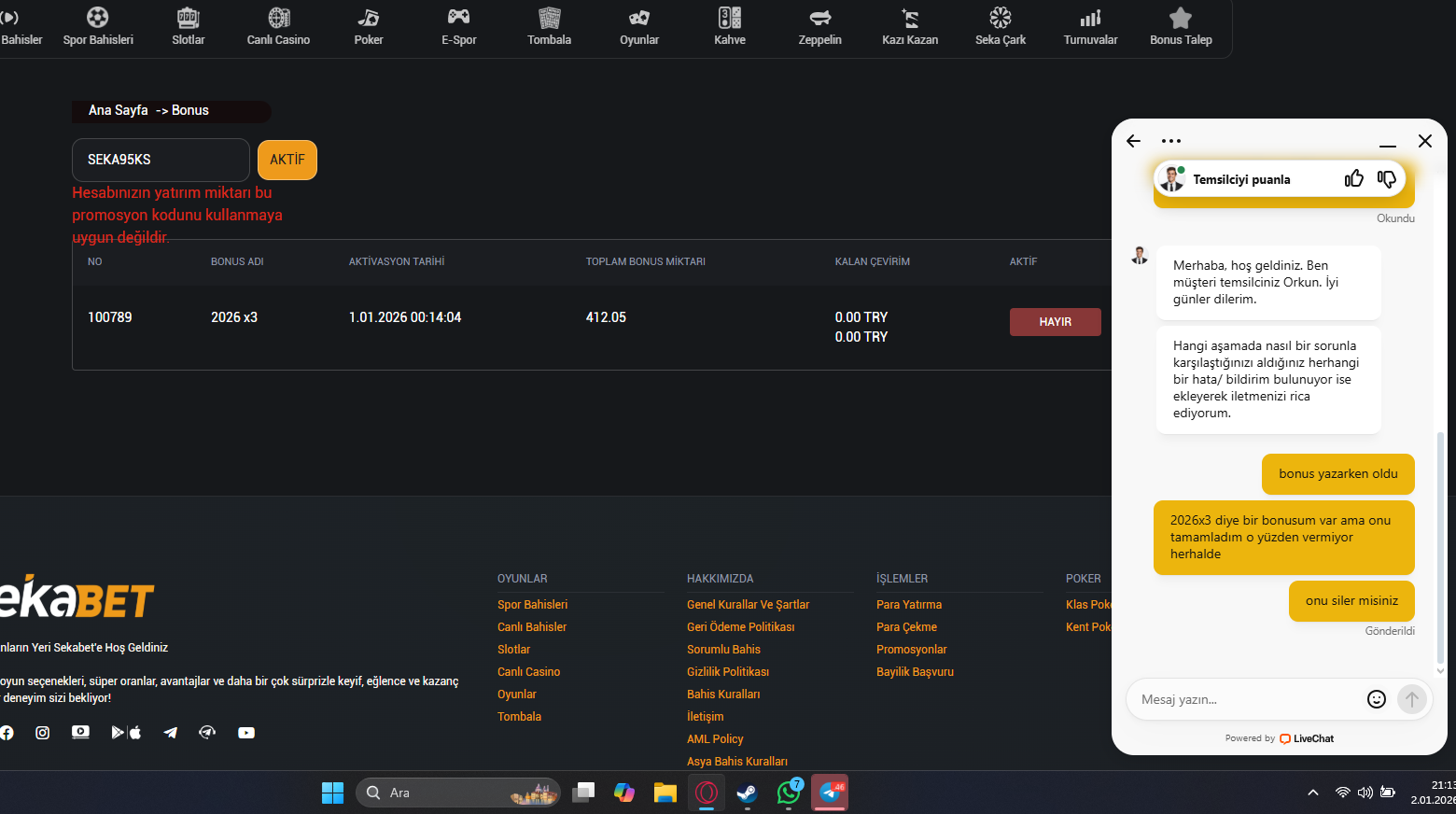Screen dimensions: 1456x814
Task: Open Bayilik Başvuru footer link
Action: click(x=915, y=672)
